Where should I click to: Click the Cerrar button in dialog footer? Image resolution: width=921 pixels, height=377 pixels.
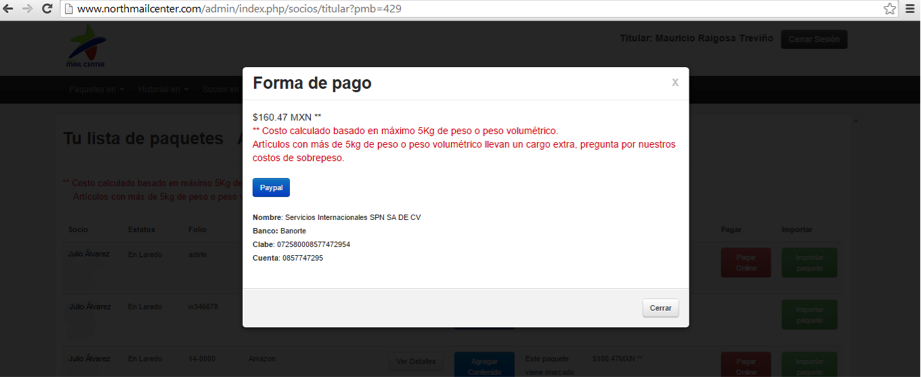click(x=660, y=308)
